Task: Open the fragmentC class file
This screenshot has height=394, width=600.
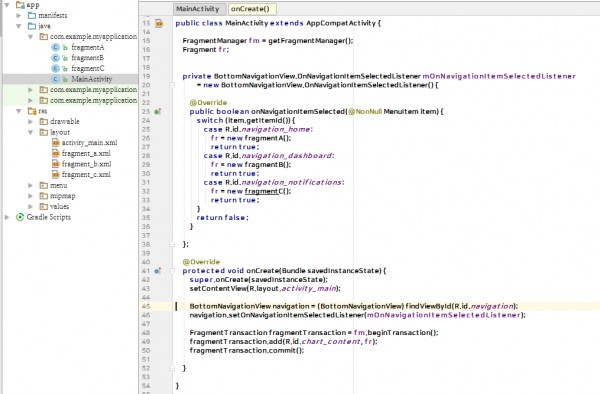Action: (88, 68)
